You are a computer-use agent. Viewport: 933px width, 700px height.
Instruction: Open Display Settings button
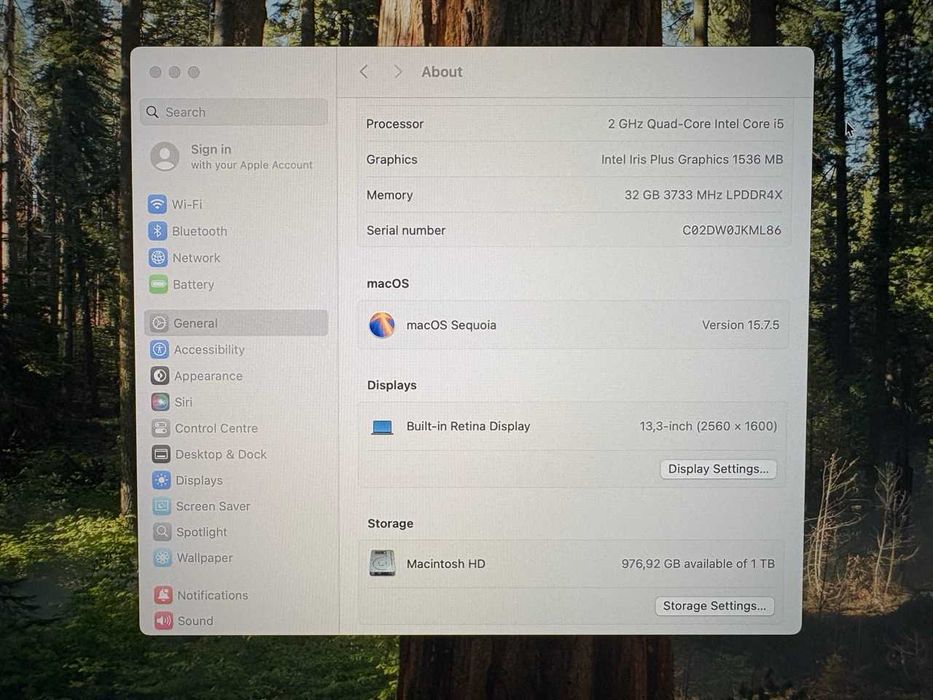[718, 469]
